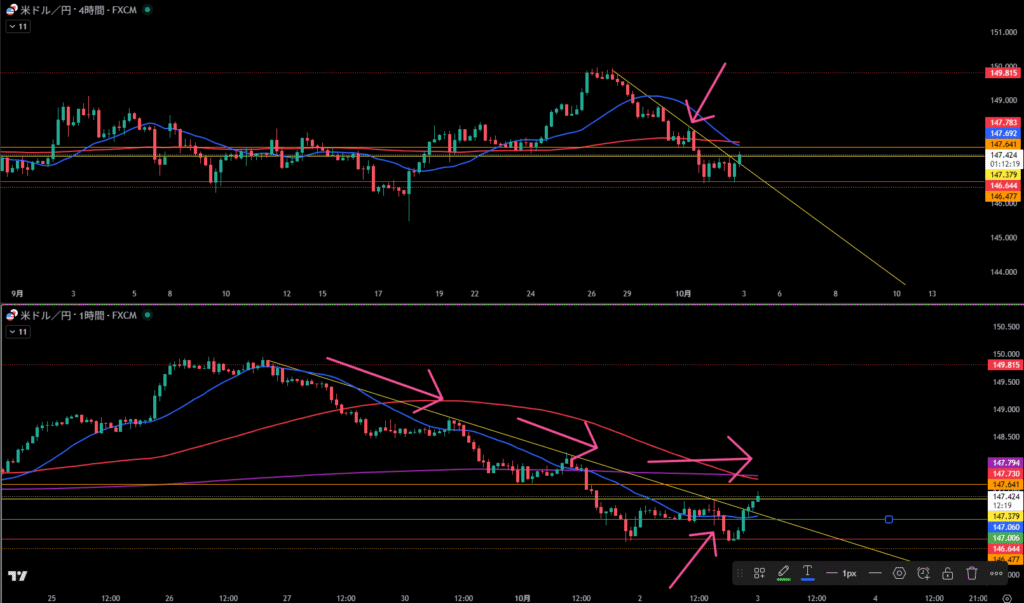Open the drawing templates icon in floating toolbar
This screenshot has width=1024, height=603.
pos(760,573)
